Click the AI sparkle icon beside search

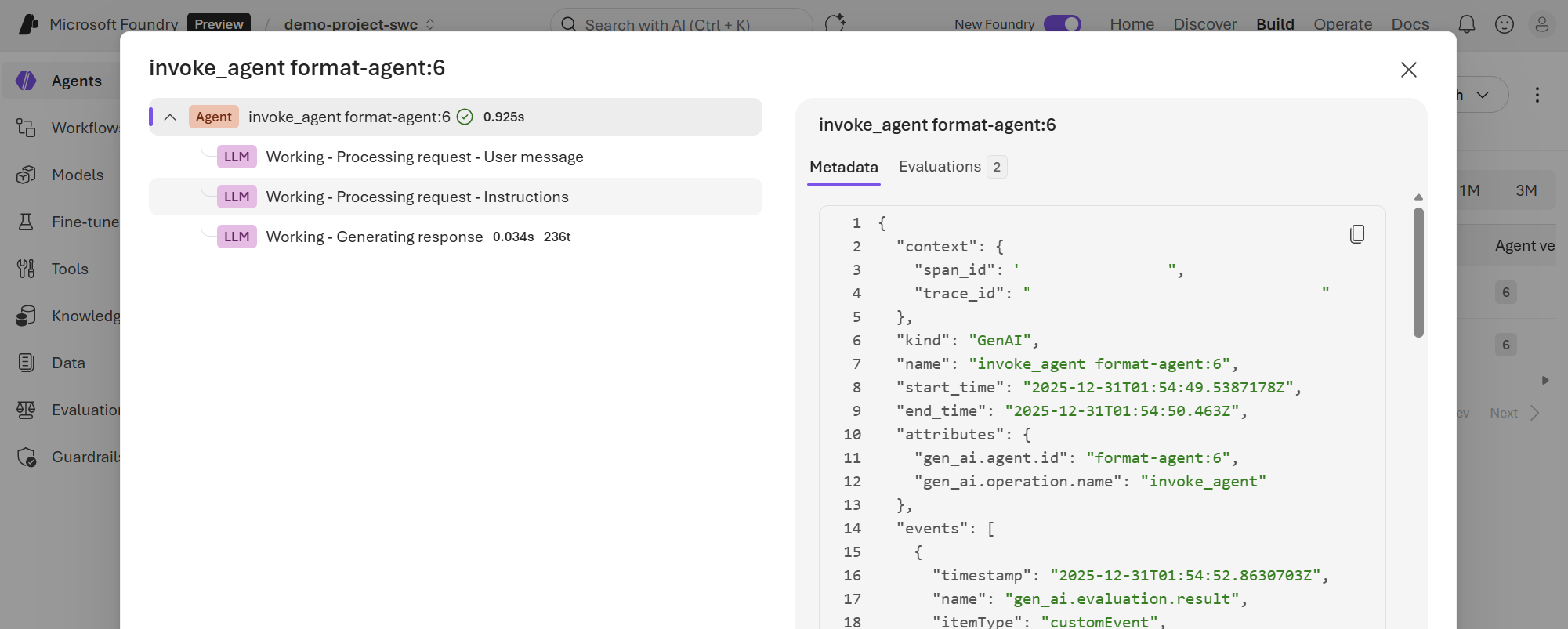[835, 23]
